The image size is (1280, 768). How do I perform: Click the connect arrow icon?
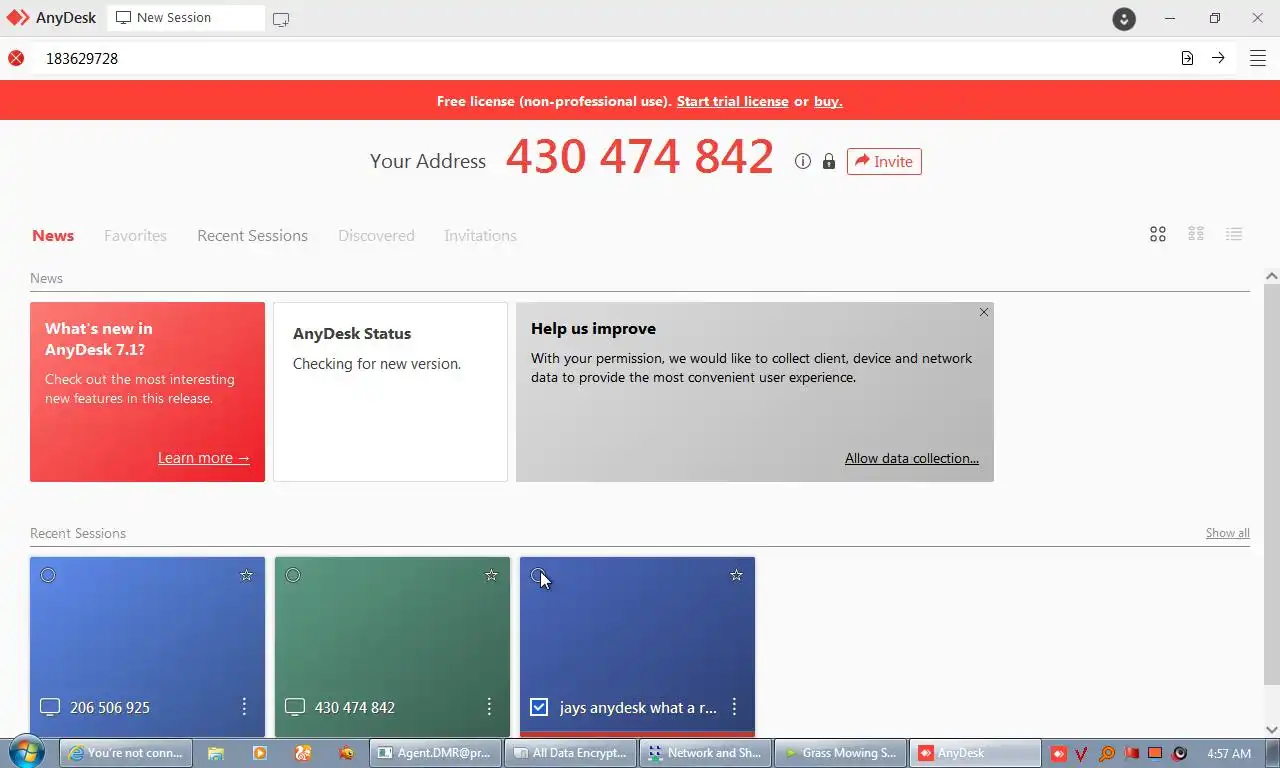[1218, 58]
